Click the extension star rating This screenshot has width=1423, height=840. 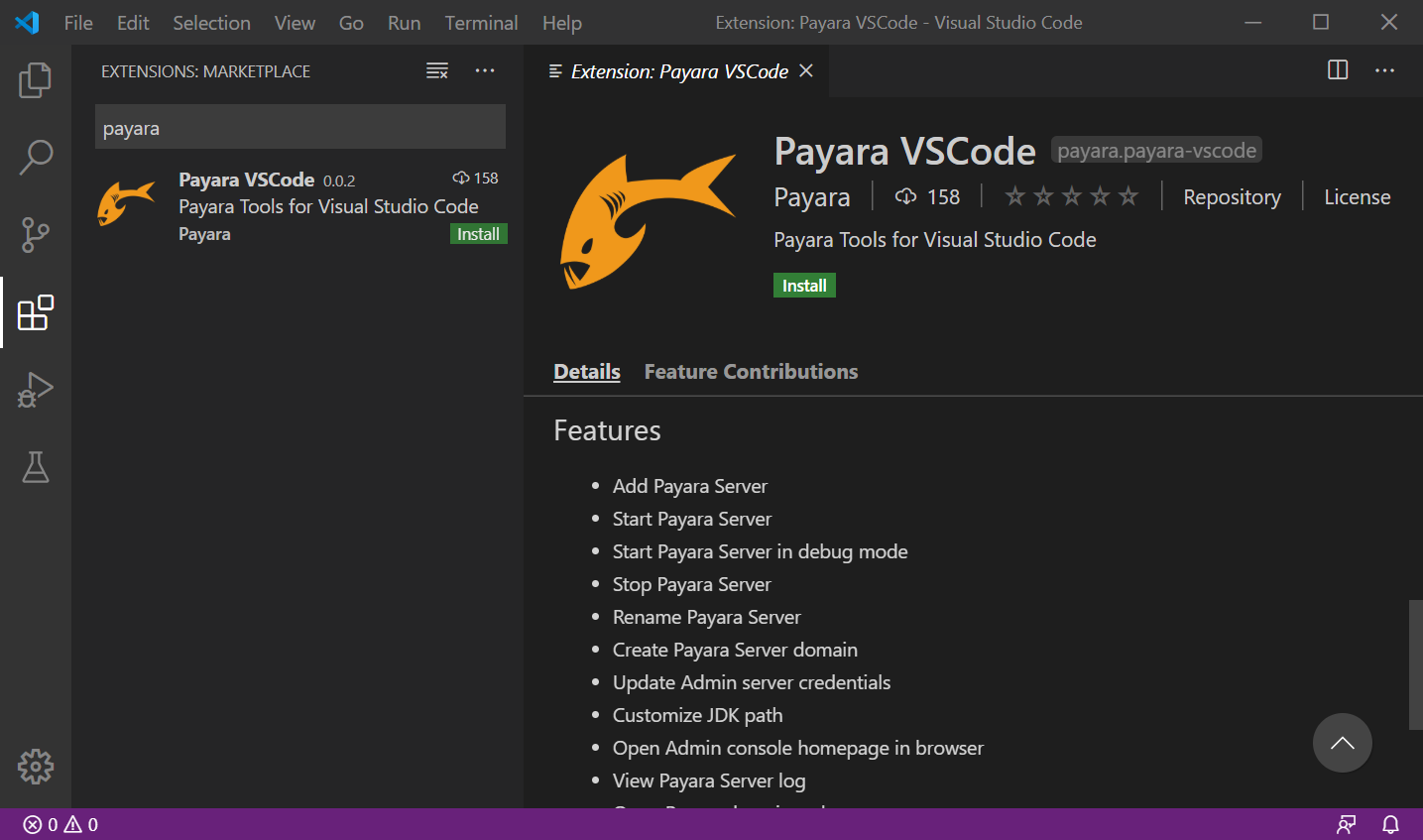click(x=1071, y=196)
